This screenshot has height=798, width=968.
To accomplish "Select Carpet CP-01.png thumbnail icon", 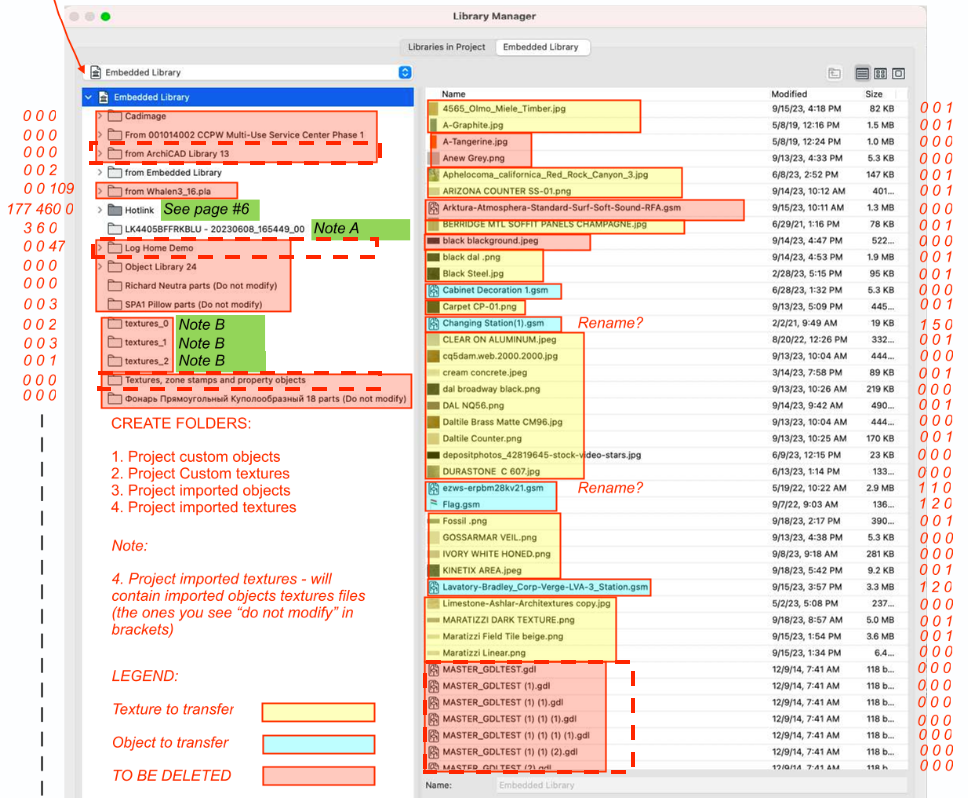I will pyautogui.click(x=433, y=307).
